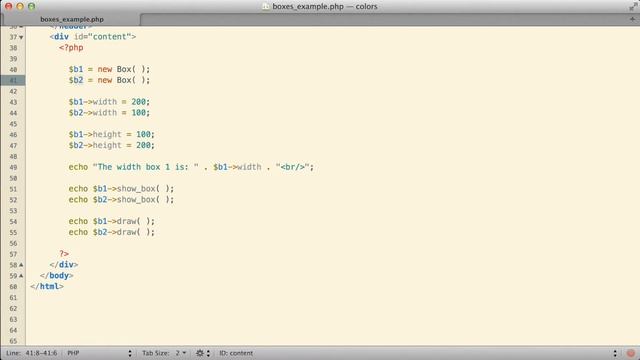Click the <div id="content"> tag
640x360 pixels.
tap(93, 37)
